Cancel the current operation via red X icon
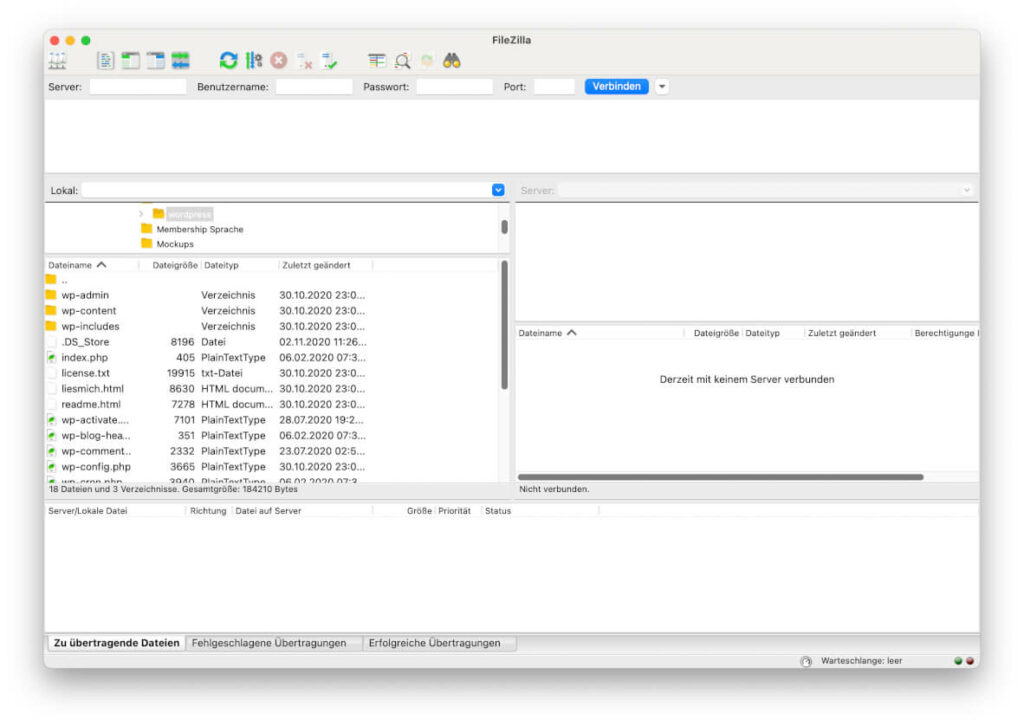Viewport: 1024px width, 726px height. pyautogui.click(x=279, y=61)
